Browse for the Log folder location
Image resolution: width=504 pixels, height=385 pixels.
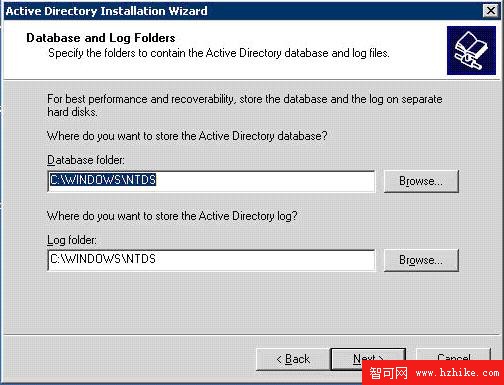421,260
